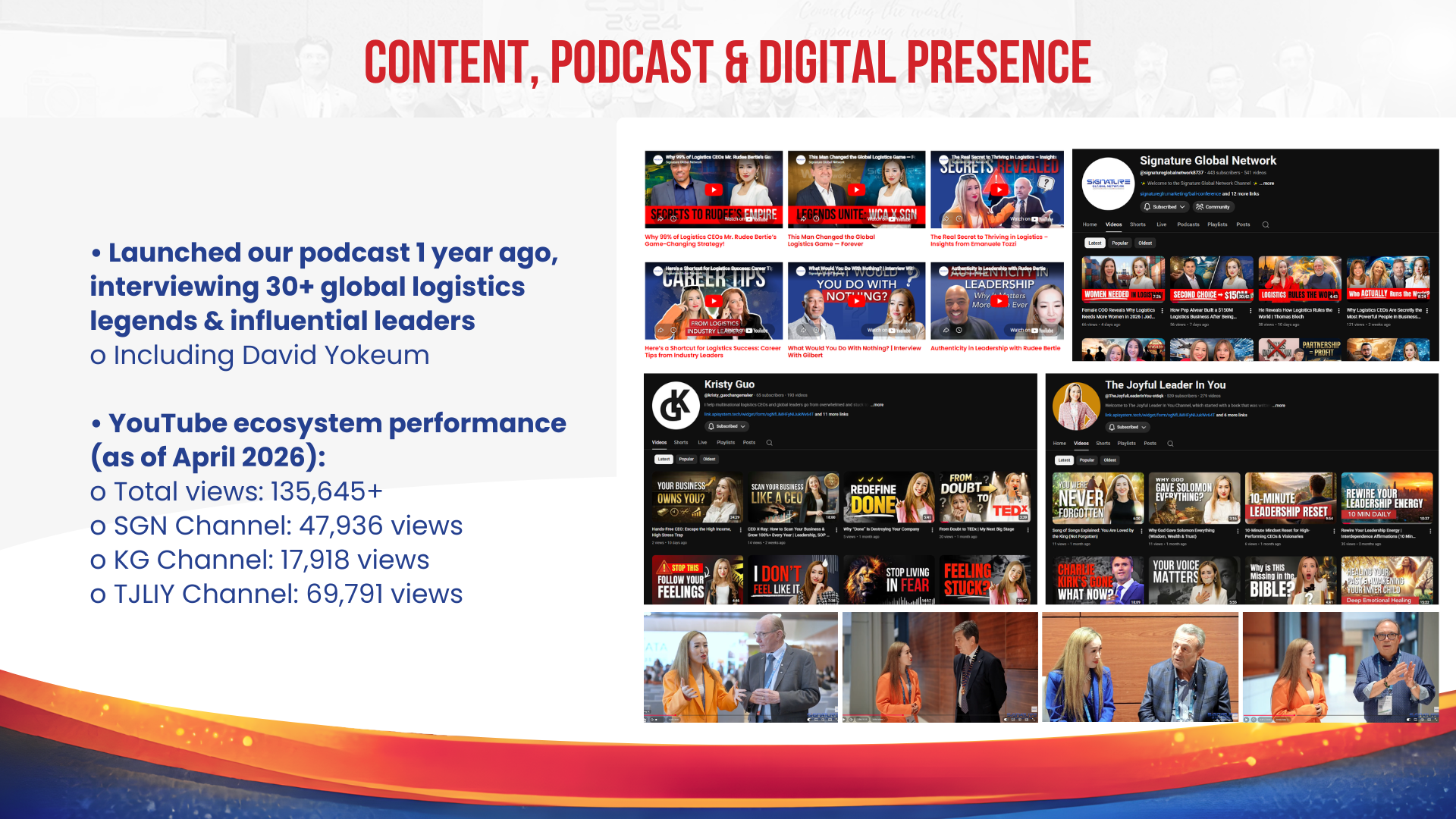Switch to Shorts tab on Kristy Guo channel
The image size is (1456, 819).
(x=681, y=442)
